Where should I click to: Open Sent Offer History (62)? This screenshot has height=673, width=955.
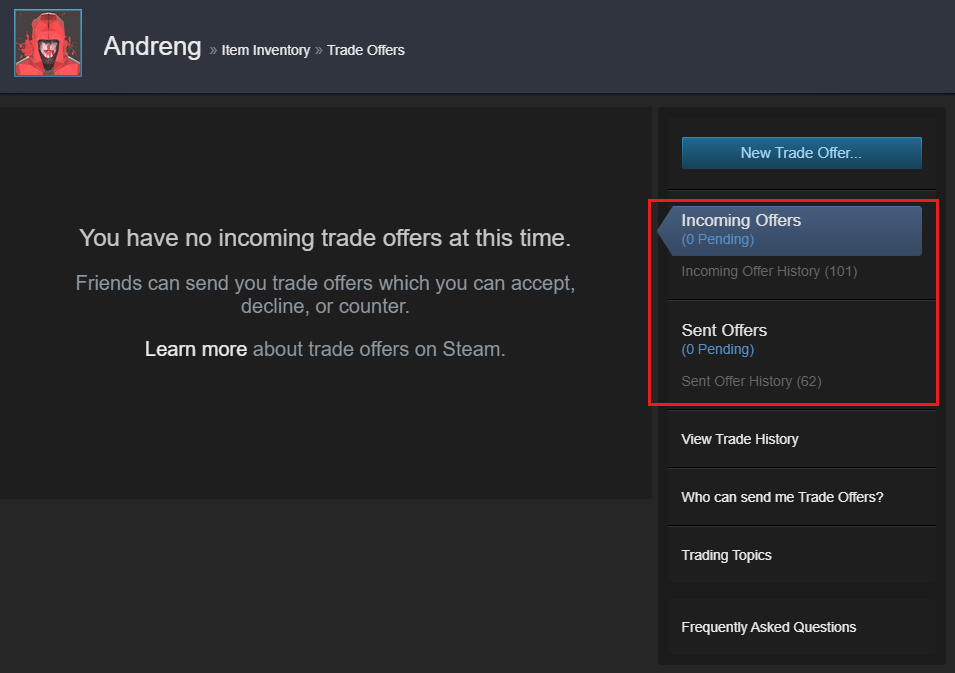pyautogui.click(x=752, y=381)
